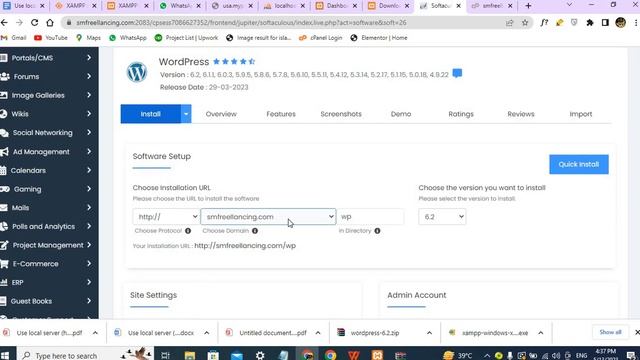Click the Image Galleries sidebar icon
640x360 pixels.
pos(4,95)
